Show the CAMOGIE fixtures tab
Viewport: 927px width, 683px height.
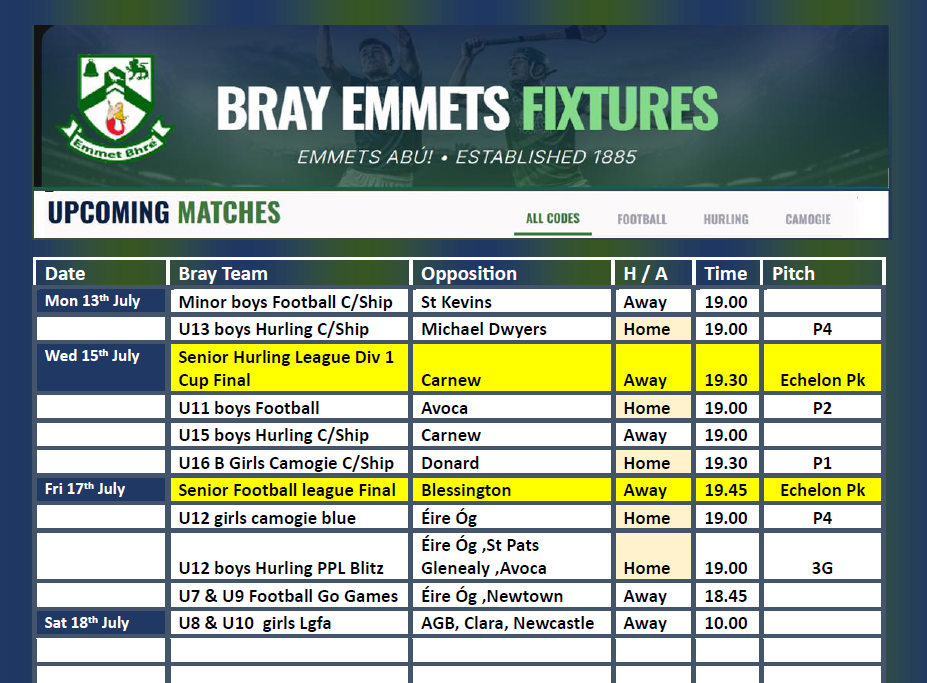pyautogui.click(x=808, y=219)
